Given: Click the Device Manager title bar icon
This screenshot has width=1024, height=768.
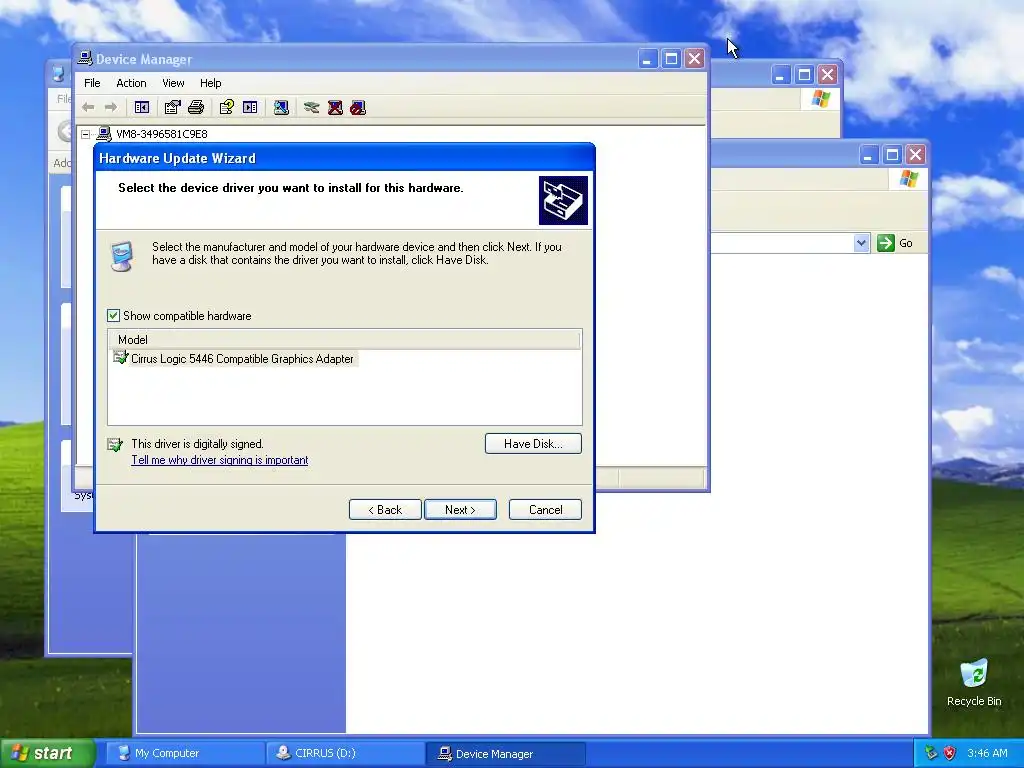Looking at the screenshot, I should coord(85,58).
